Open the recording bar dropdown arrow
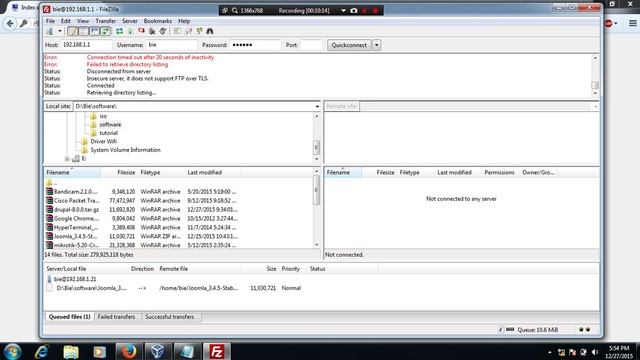This screenshot has height=360, width=640. [343, 10]
